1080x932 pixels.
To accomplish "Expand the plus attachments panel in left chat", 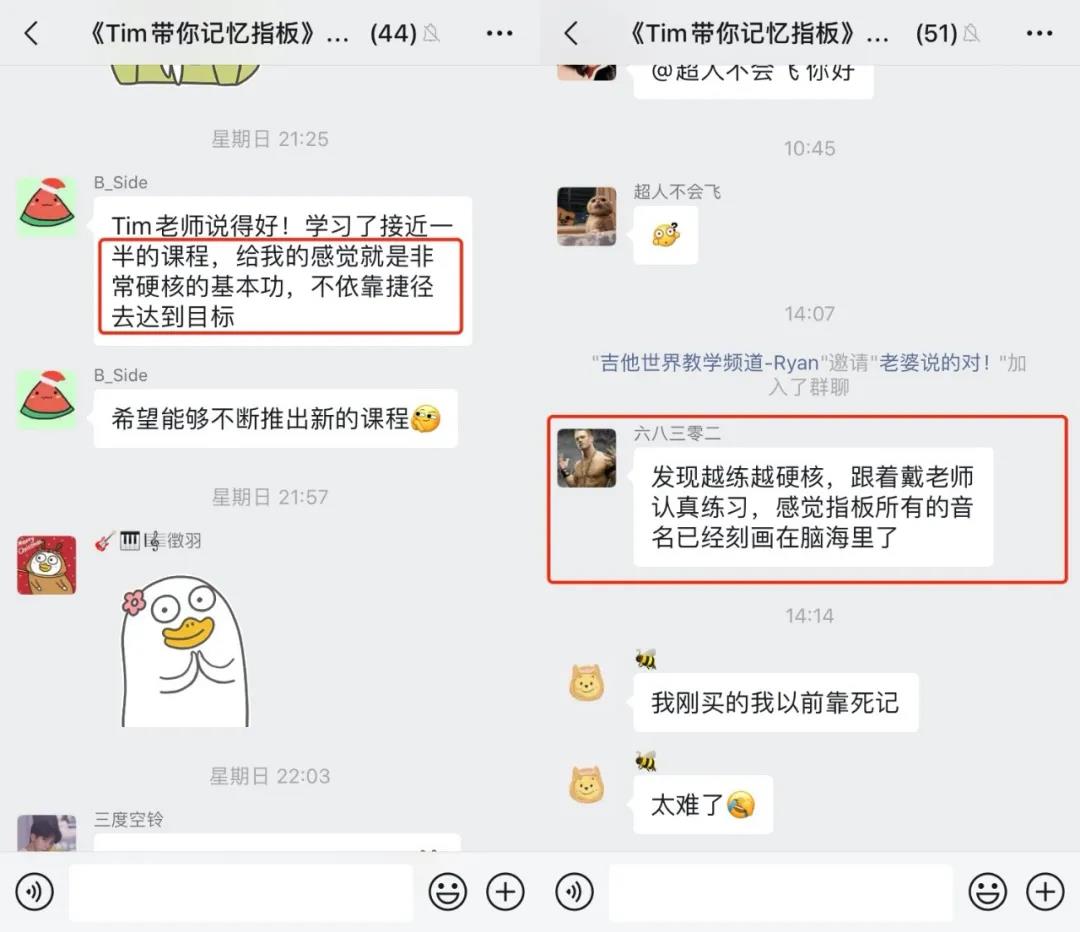I will (506, 891).
